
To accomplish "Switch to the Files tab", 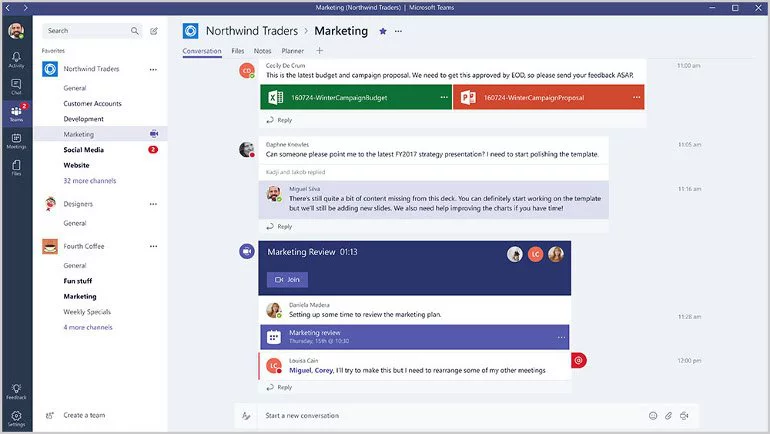I will (238, 51).
